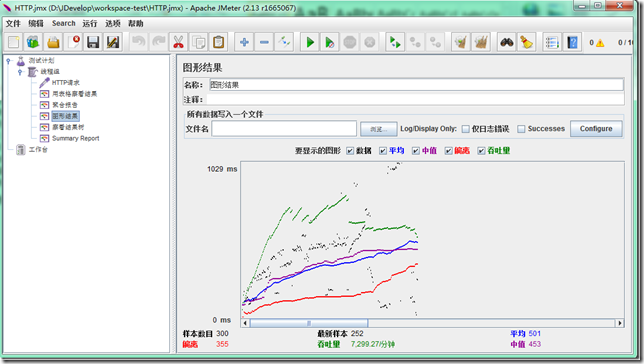The image size is (644, 364).
Task: Click the Copy toolbar icon
Action: coord(198,42)
